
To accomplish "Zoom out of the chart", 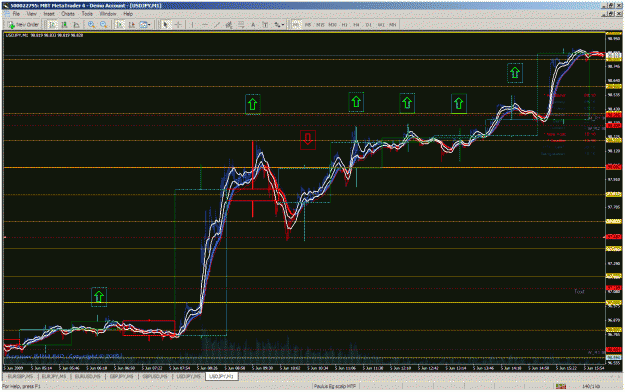I will [x=104, y=25].
